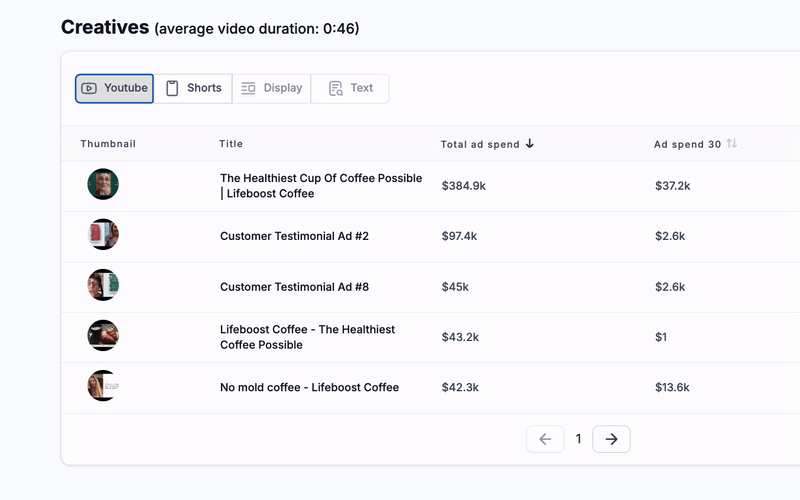Viewport: 800px width, 500px height.
Task: Go to next page arrow
Action: pos(611,439)
